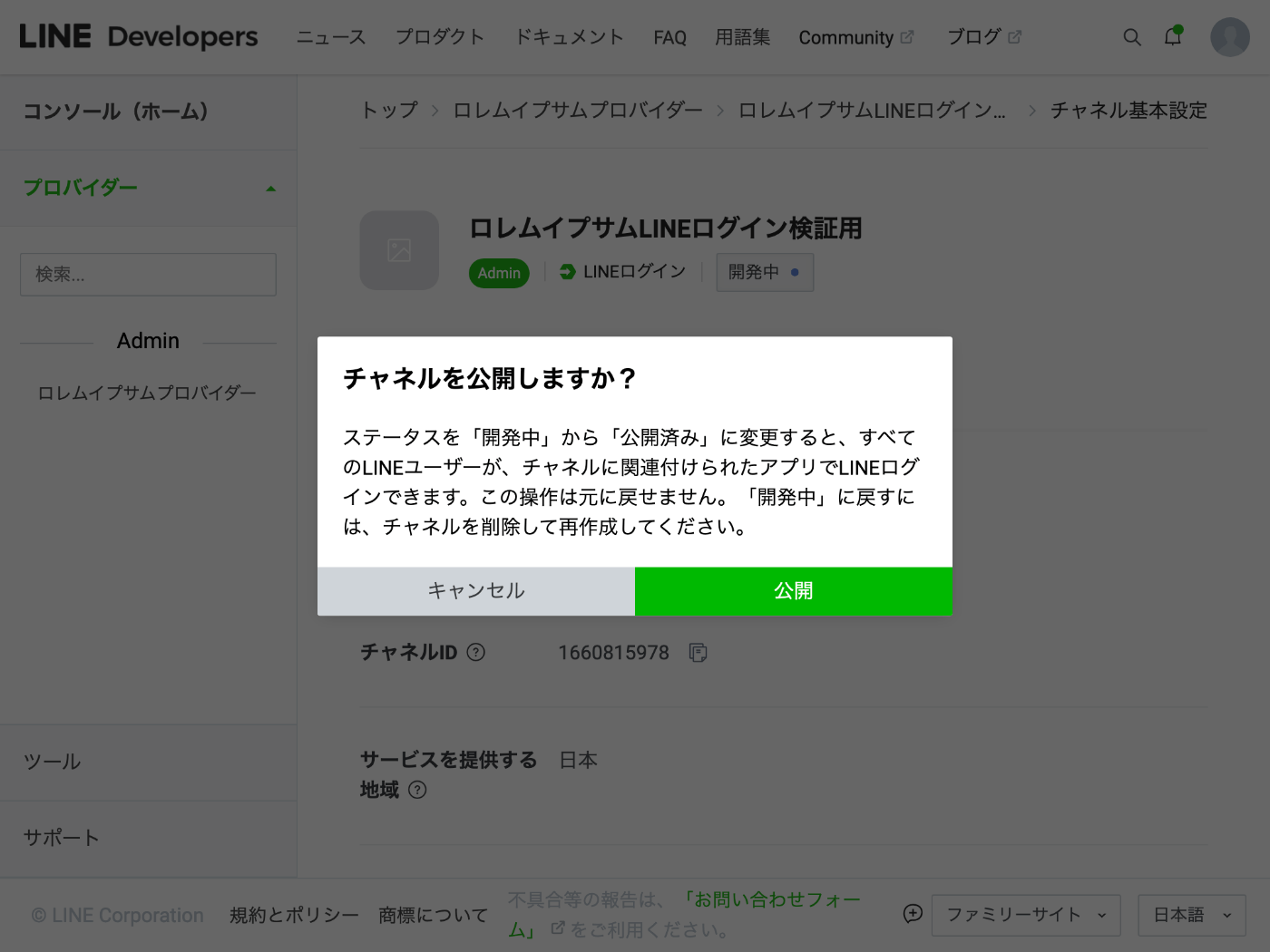Click ロレムイプサムプロバイダー breadcrumb link
1270x952 pixels.
pos(578,111)
